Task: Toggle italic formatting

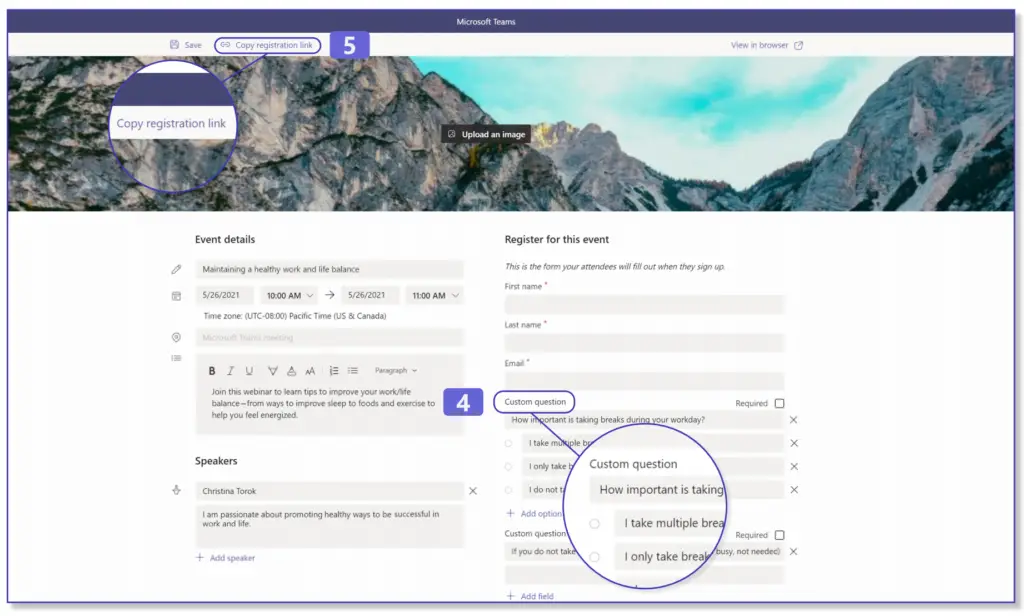Action: point(230,371)
